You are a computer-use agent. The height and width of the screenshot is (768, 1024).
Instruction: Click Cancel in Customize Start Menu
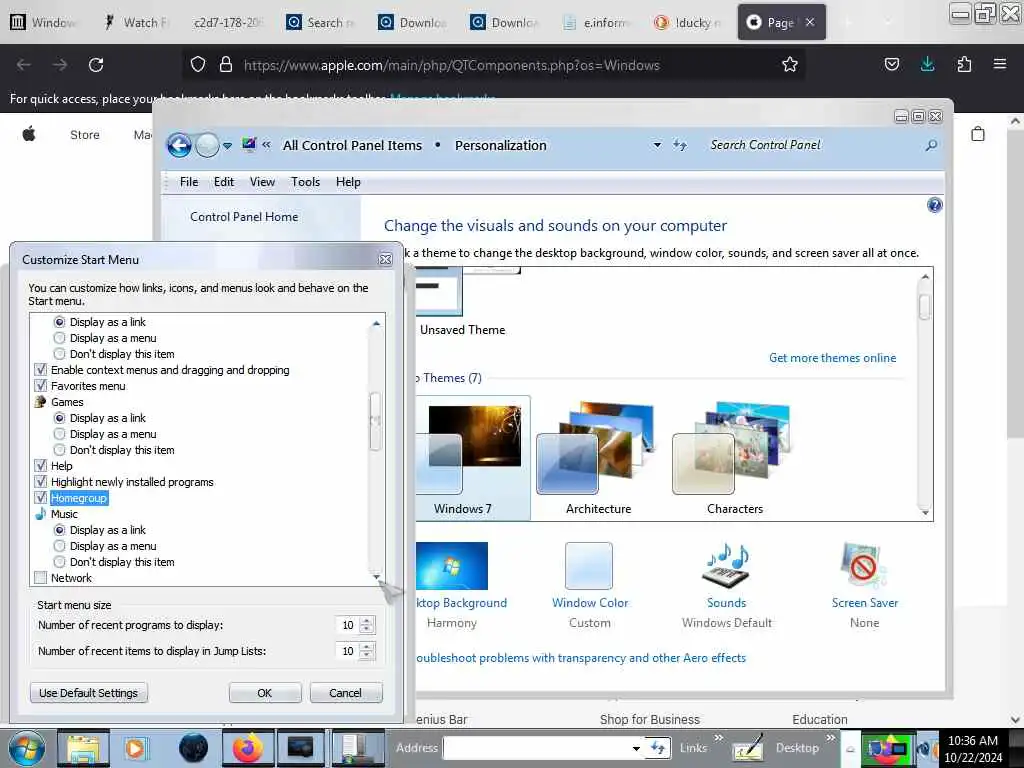tap(345, 693)
